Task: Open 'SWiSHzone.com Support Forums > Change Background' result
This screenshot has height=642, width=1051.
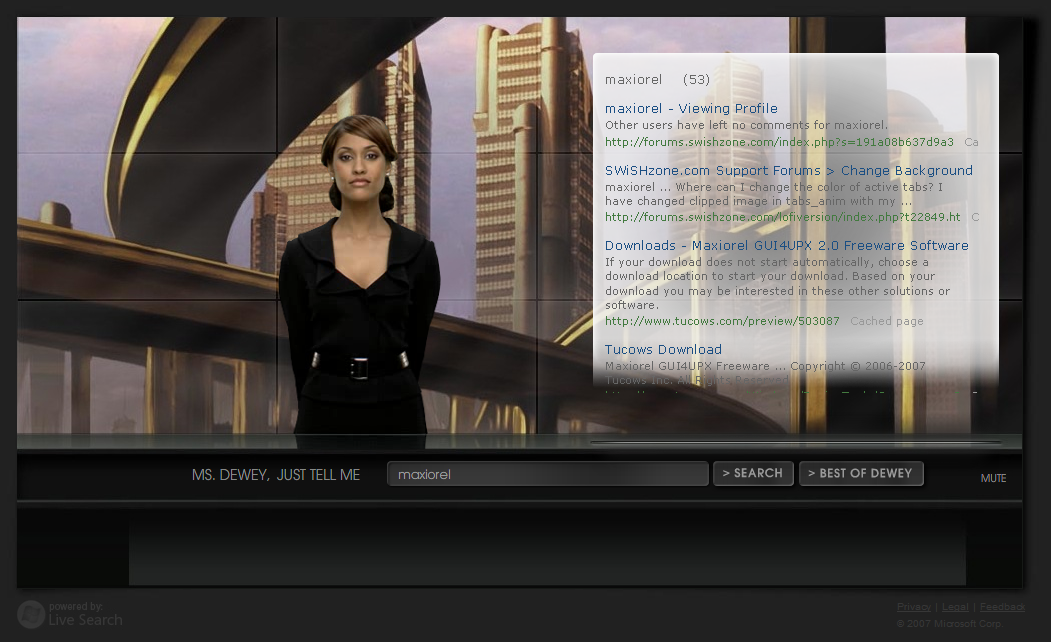Action: click(788, 170)
